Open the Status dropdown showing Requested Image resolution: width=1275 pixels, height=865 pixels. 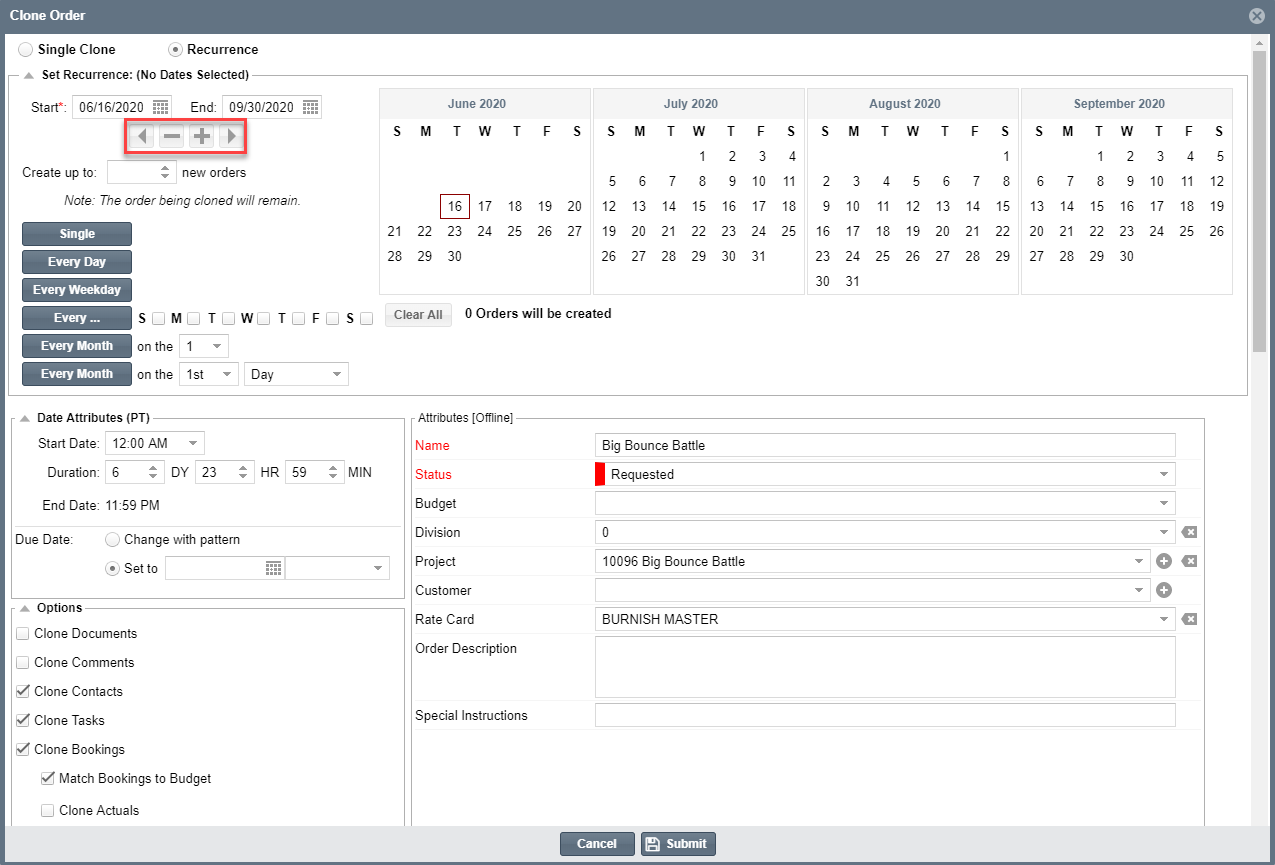click(x=1164, y=475)
